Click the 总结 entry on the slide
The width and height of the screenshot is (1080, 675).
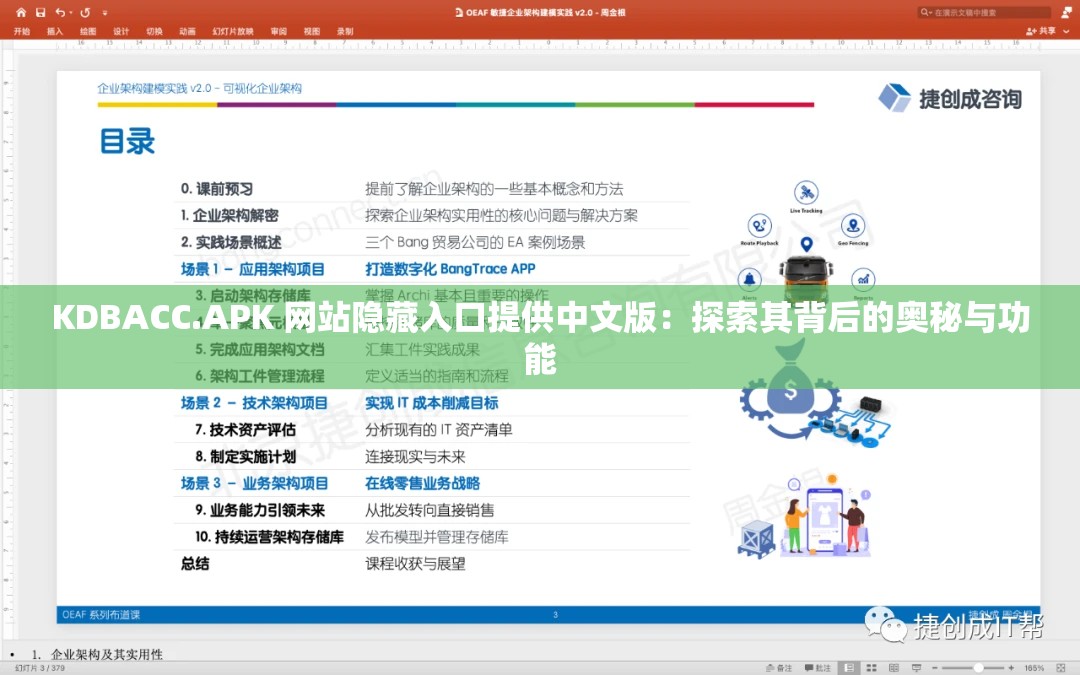tap(195, 564)
